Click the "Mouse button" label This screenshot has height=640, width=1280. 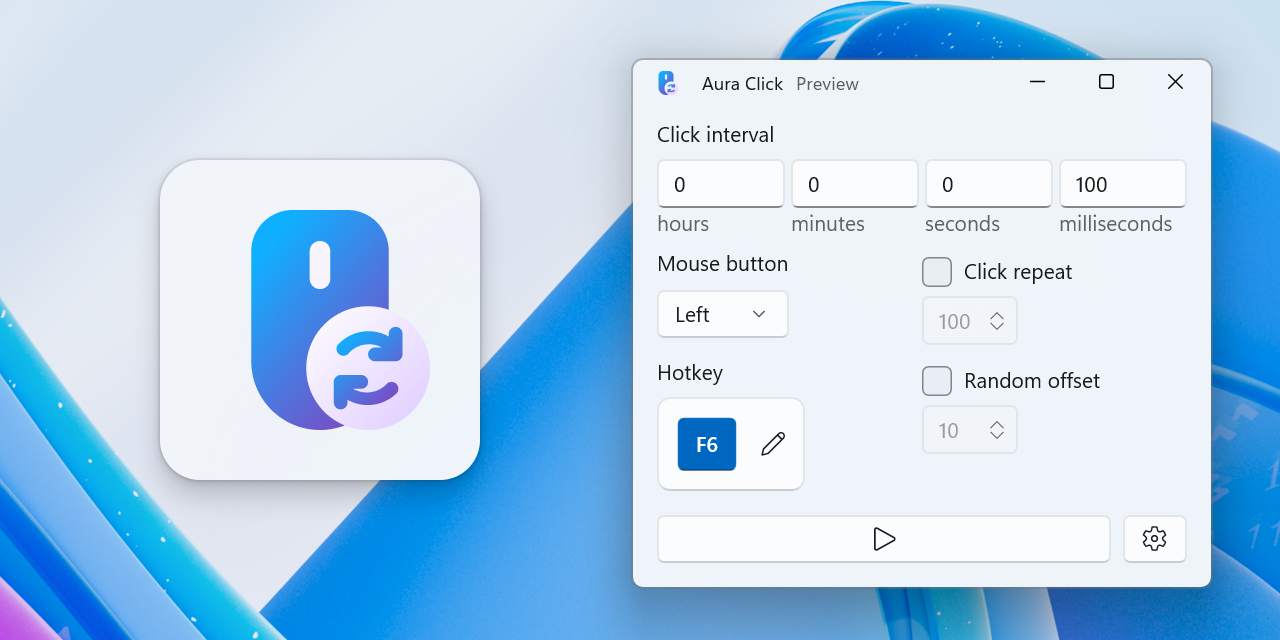(722, 264)
